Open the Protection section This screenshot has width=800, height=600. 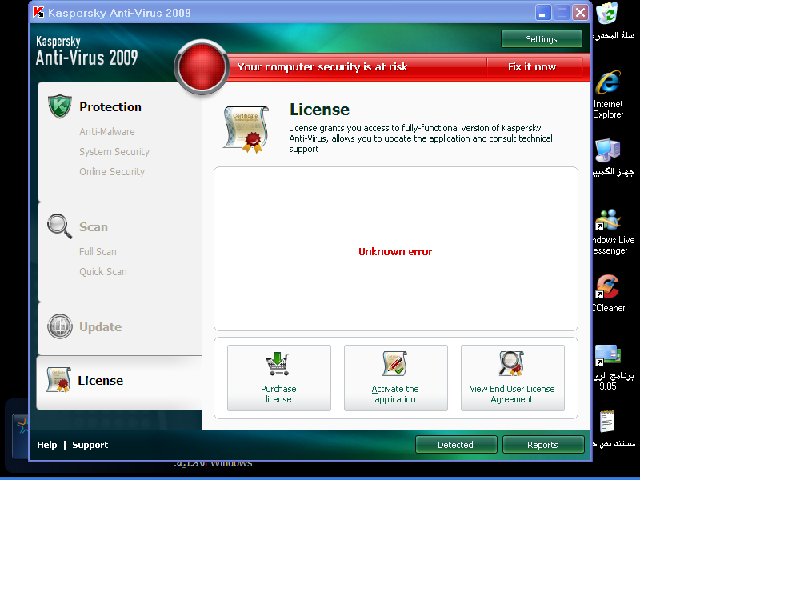coord(110,107)
